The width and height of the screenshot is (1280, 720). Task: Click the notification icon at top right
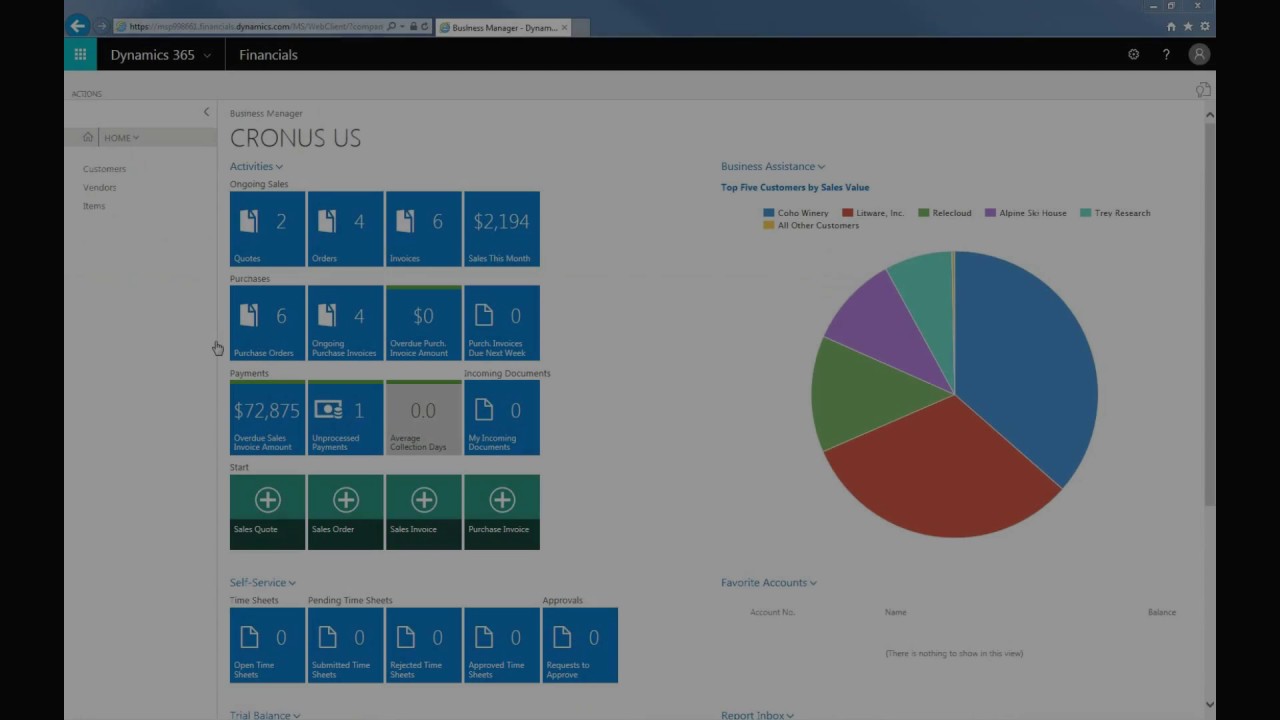1203,90
